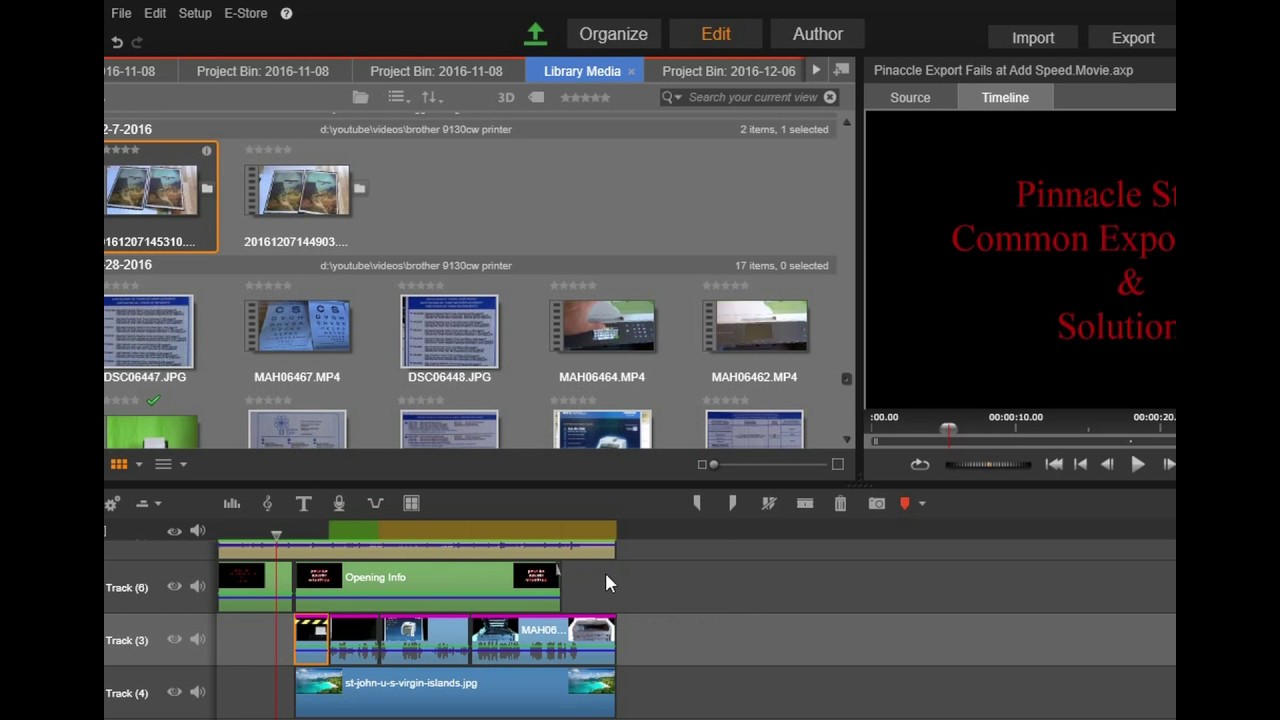Screen dimensions: 1280x720
Task: Click the tags filter icon
Action: [536, 97]
